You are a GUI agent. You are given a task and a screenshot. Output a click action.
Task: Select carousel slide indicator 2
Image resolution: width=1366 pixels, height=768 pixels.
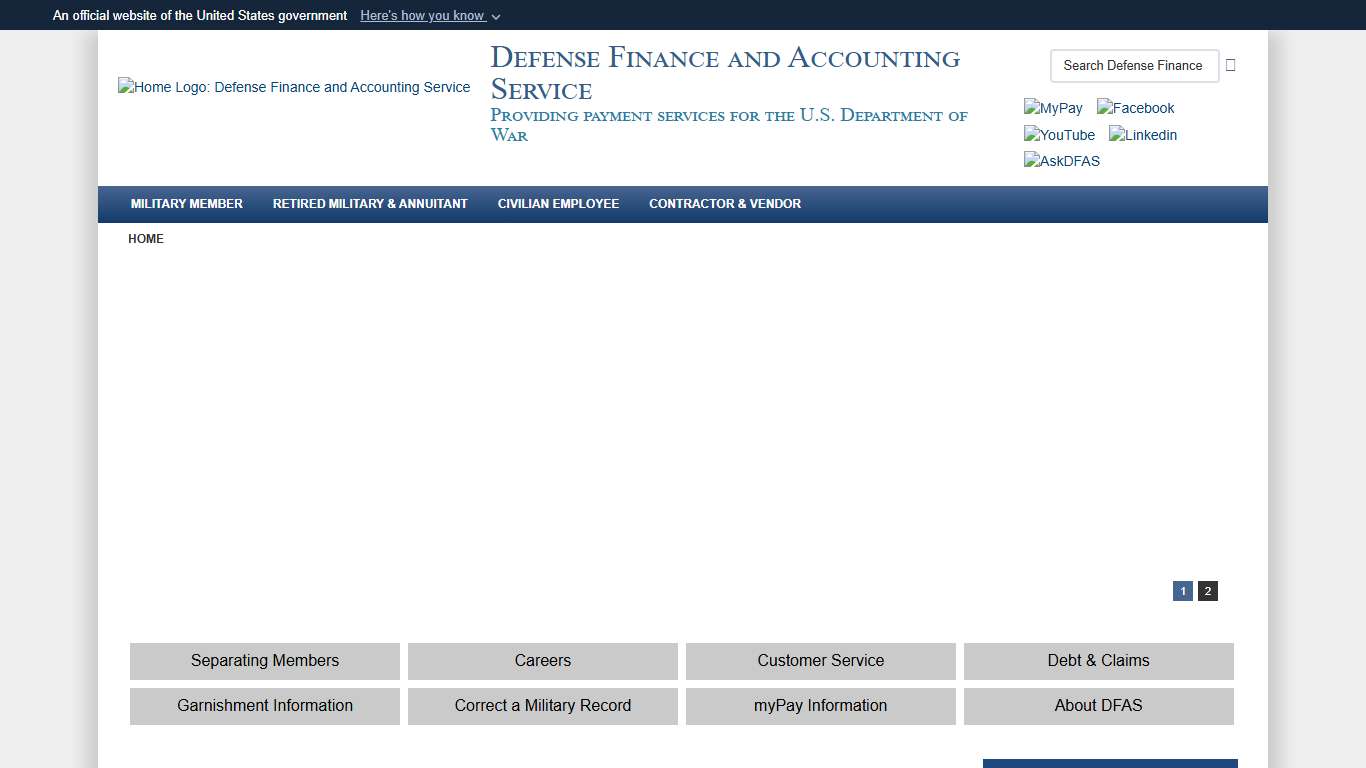(1207, 591)
